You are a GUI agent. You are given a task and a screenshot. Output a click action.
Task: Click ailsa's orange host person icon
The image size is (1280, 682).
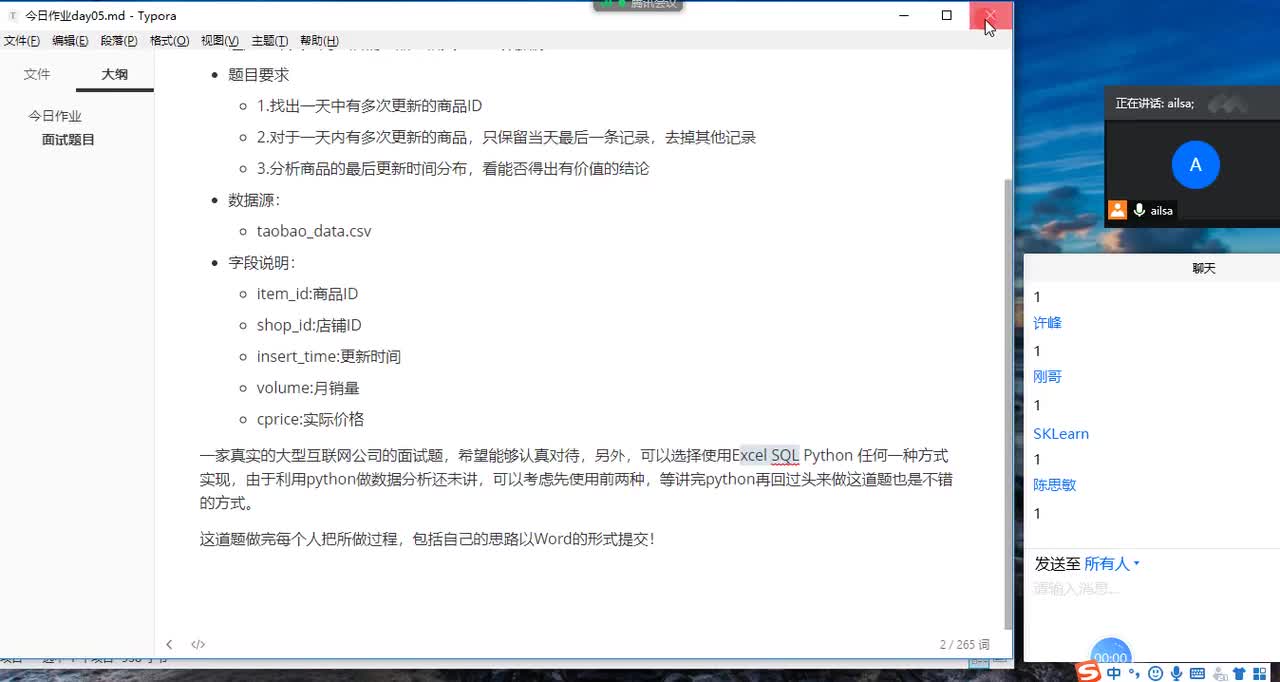point(1118,210)
